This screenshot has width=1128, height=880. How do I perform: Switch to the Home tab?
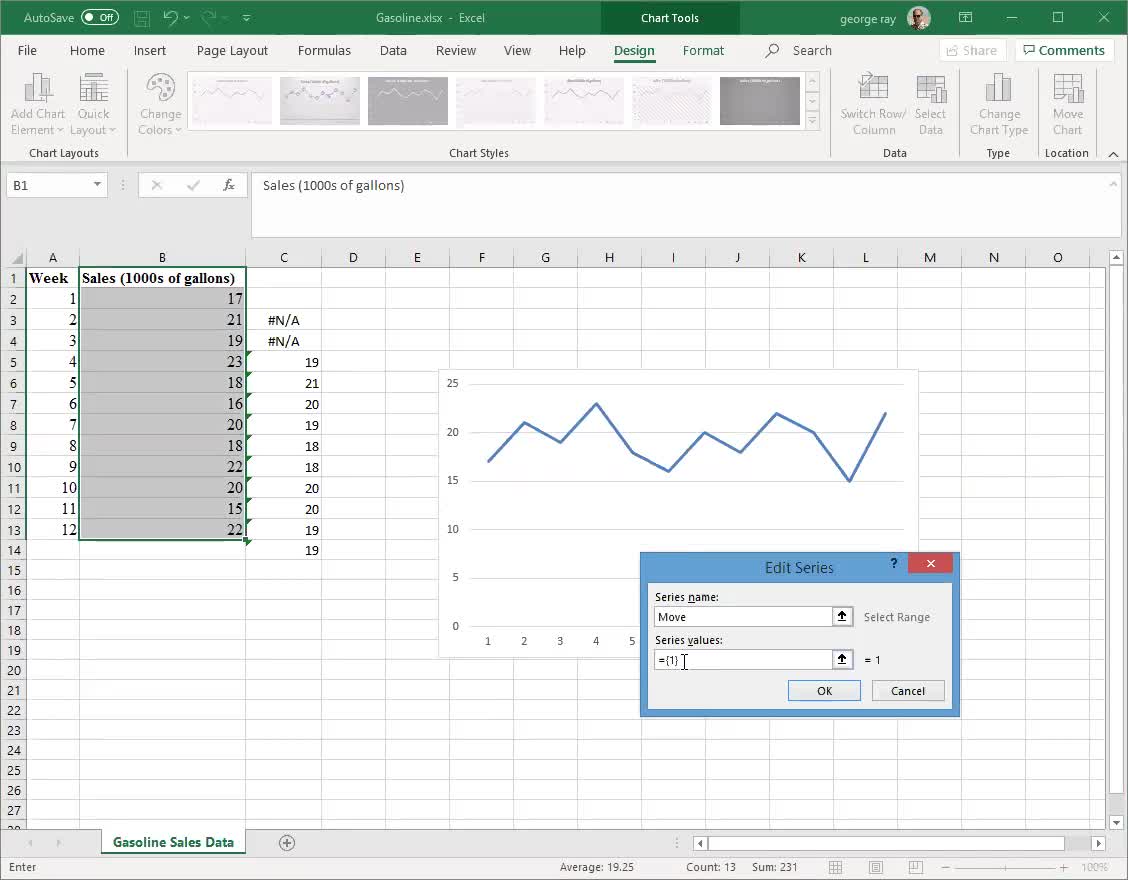click(x=87, y=50)
